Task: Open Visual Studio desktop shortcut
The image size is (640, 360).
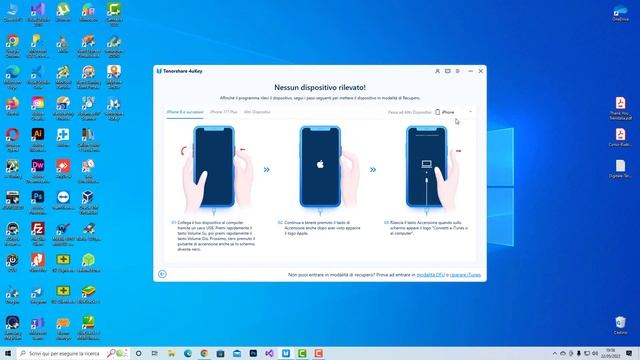Action: tap(38, 14)
